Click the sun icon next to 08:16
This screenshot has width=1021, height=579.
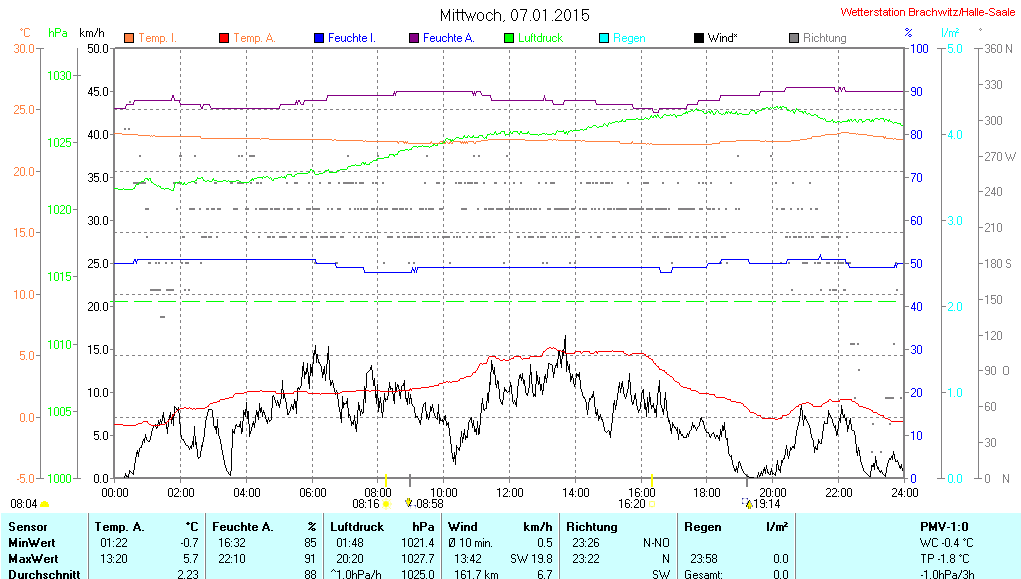tap(387, 504)
